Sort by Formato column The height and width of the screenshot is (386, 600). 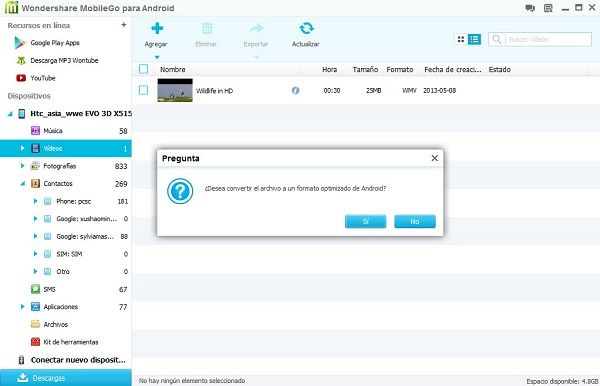tap(399, 70)
